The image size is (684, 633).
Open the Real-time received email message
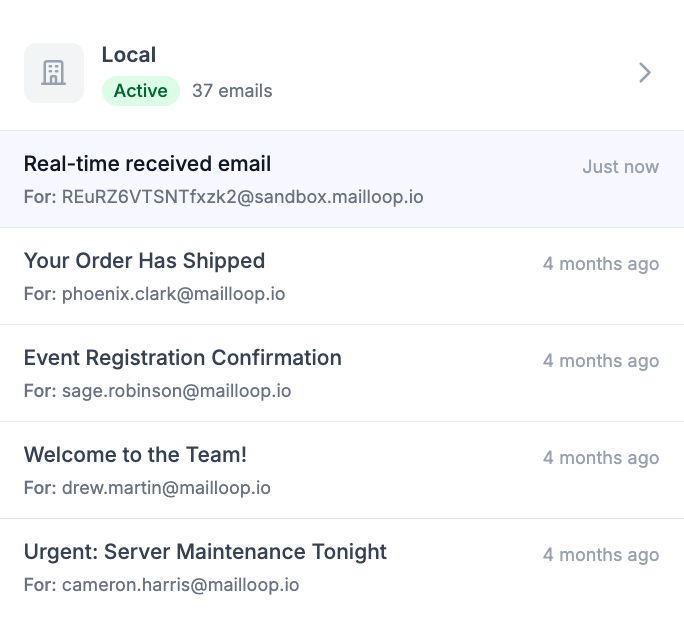point(147,164)
